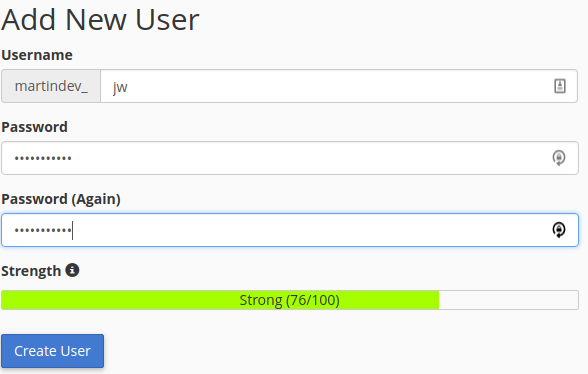This screenshot has width=588, height=374.
Task: Click the masked dots in Password field
Action: coord(43,158)
